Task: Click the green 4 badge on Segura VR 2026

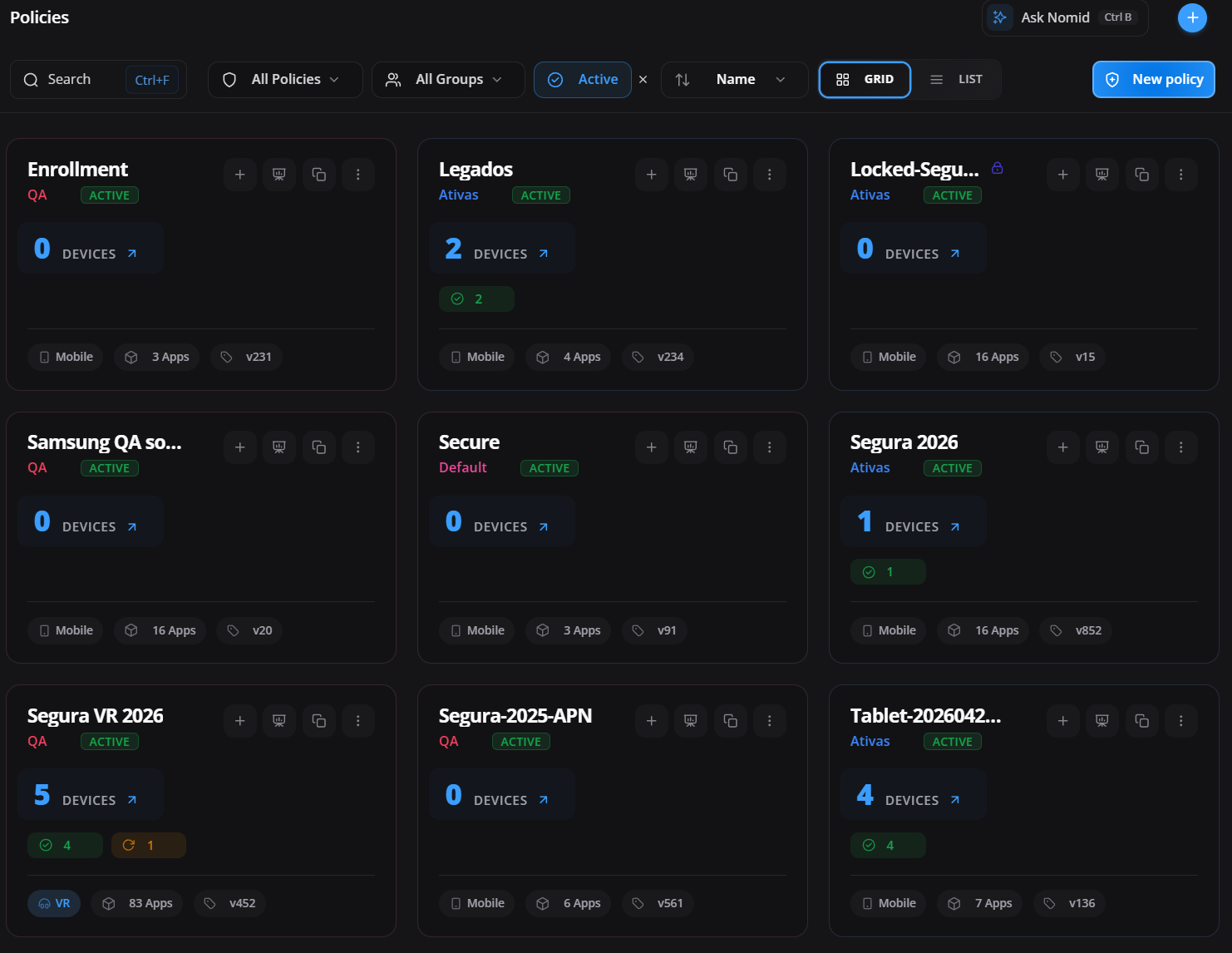Action: [x=65, y=846]
